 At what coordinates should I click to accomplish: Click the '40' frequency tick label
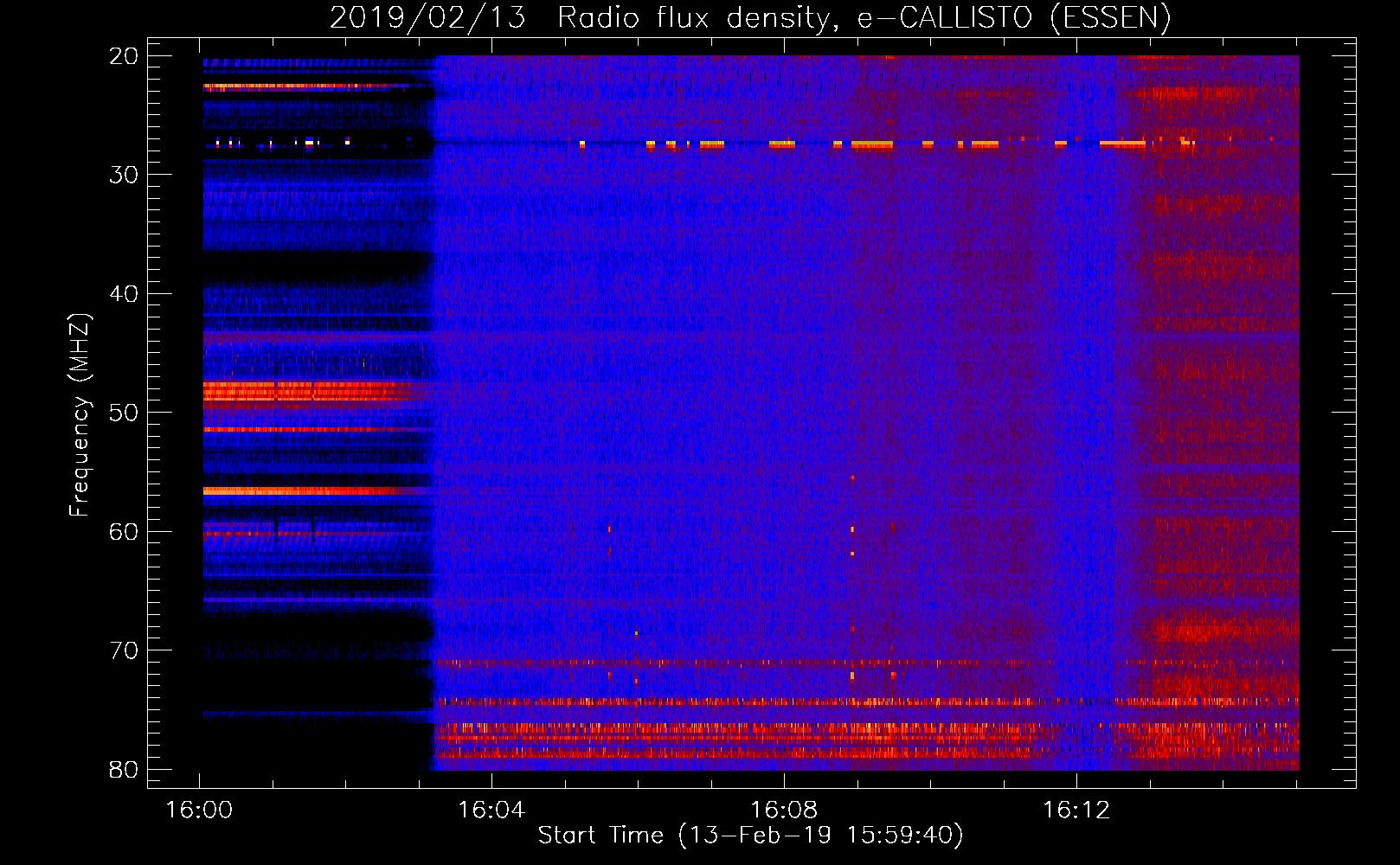tap(124, 294)
